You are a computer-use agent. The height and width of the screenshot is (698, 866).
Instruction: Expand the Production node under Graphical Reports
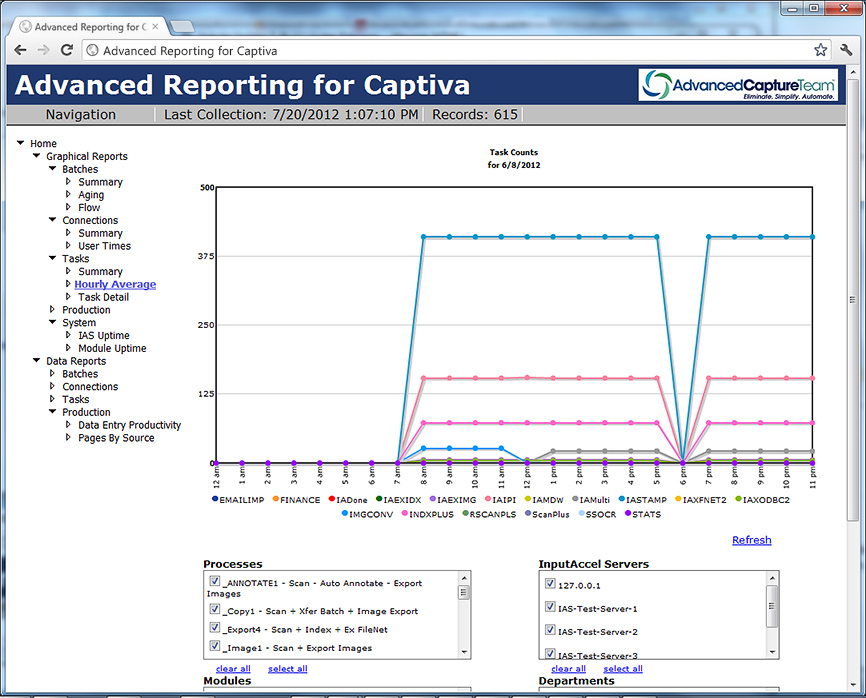click(x=53, y=310)
